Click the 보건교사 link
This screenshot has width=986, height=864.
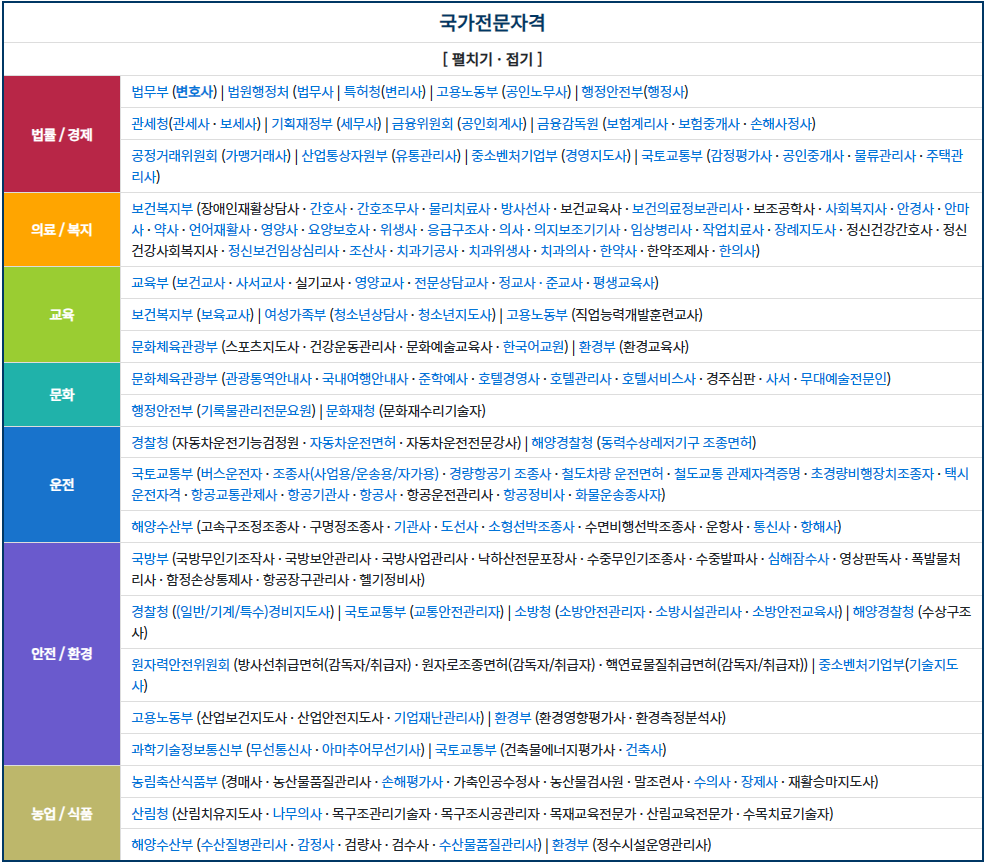click(x=201, y=284)
